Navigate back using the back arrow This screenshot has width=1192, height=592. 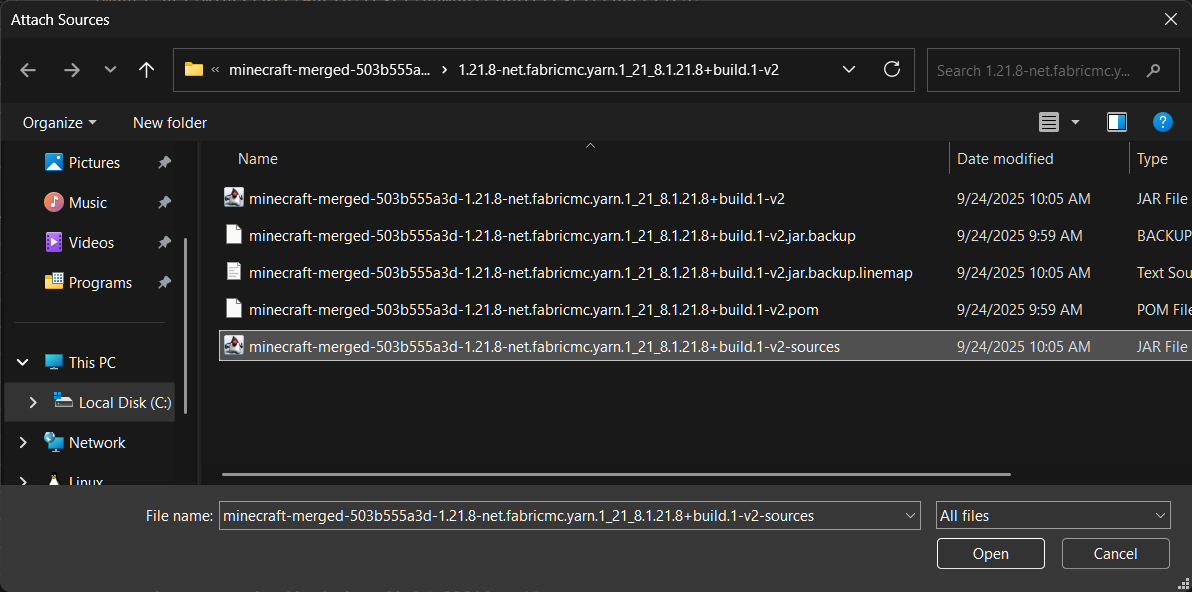click(x=28, y=70)
